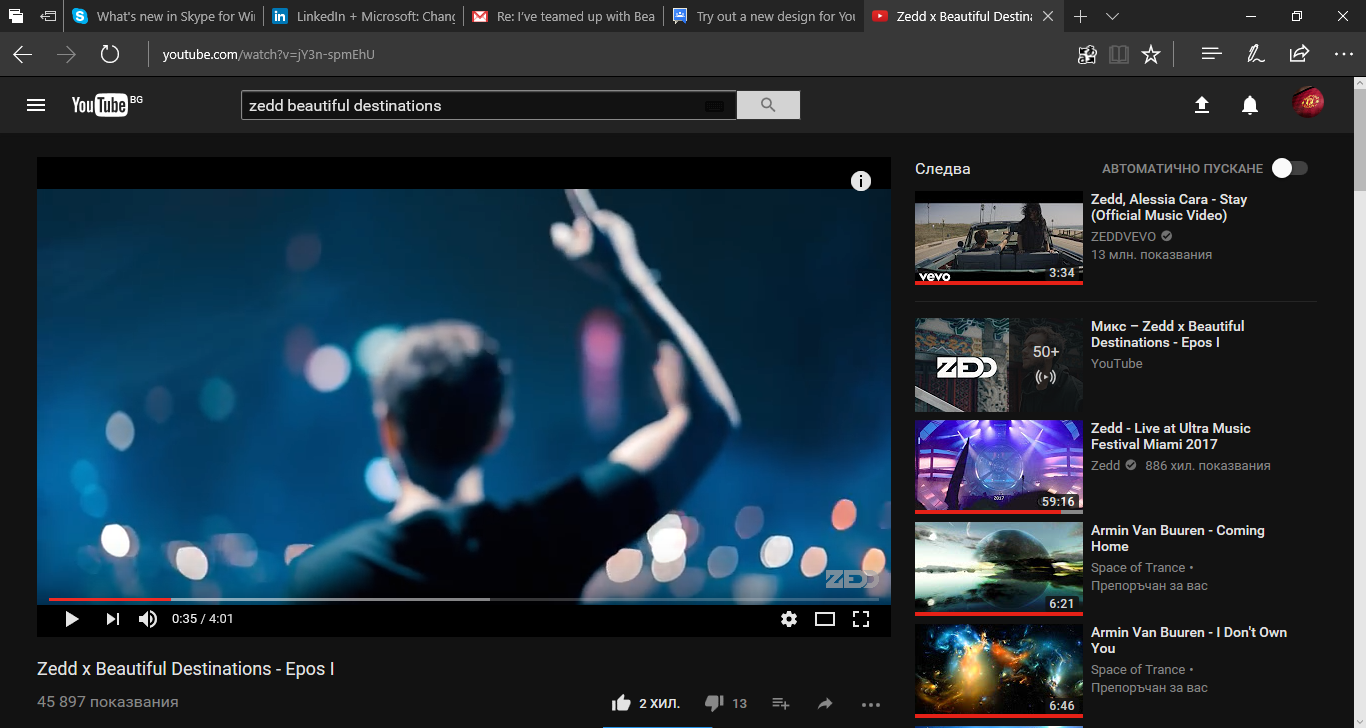This screenshot has width=1366, height=728.
Task: Open Edge share page icon
Action: click(1299, 54)
